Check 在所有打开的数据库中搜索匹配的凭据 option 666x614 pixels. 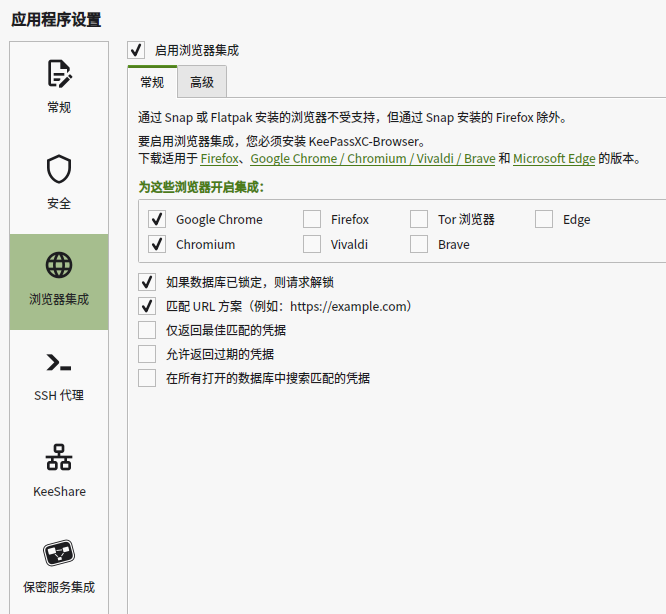[147, 378]
